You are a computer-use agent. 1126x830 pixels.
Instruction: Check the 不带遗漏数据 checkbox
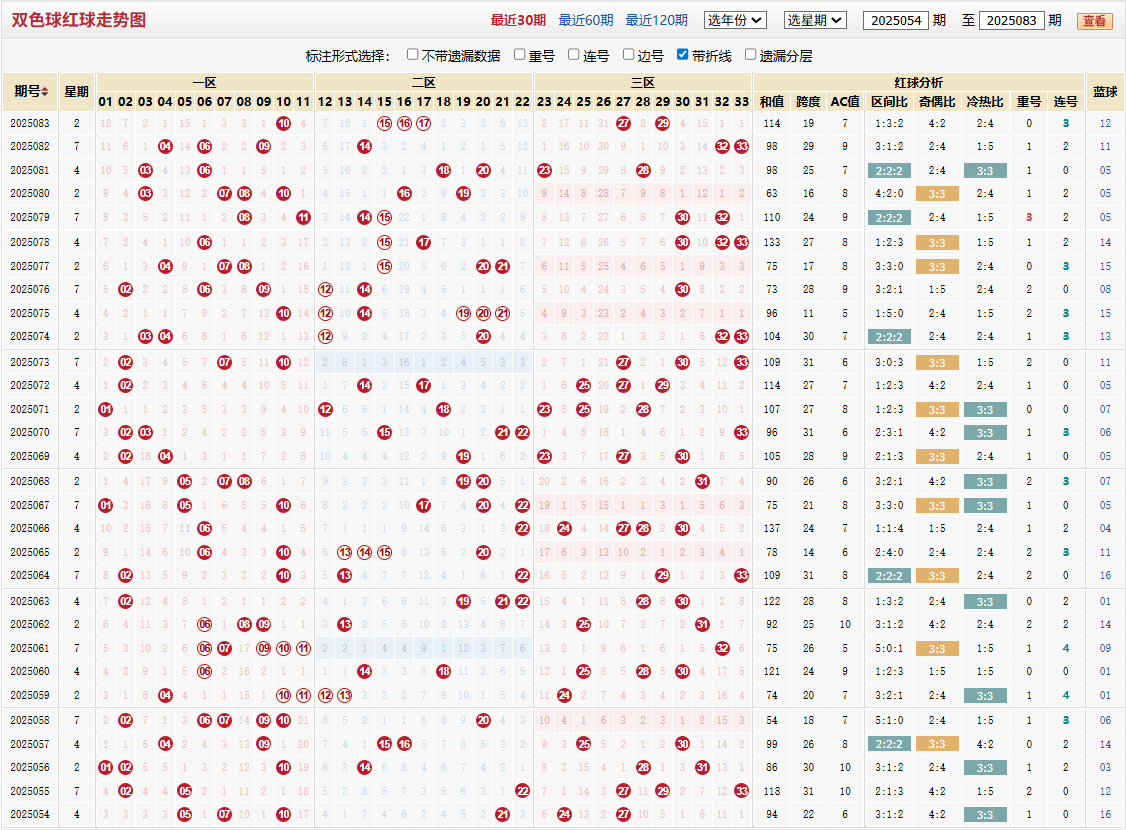[412, 55]
